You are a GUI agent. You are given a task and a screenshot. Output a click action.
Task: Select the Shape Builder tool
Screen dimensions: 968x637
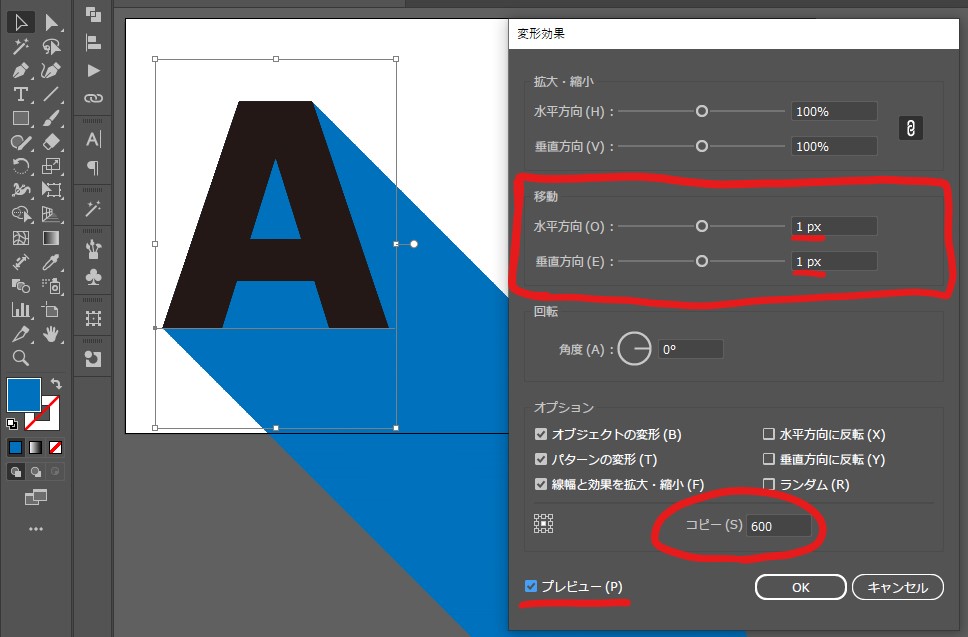(20, 214)
